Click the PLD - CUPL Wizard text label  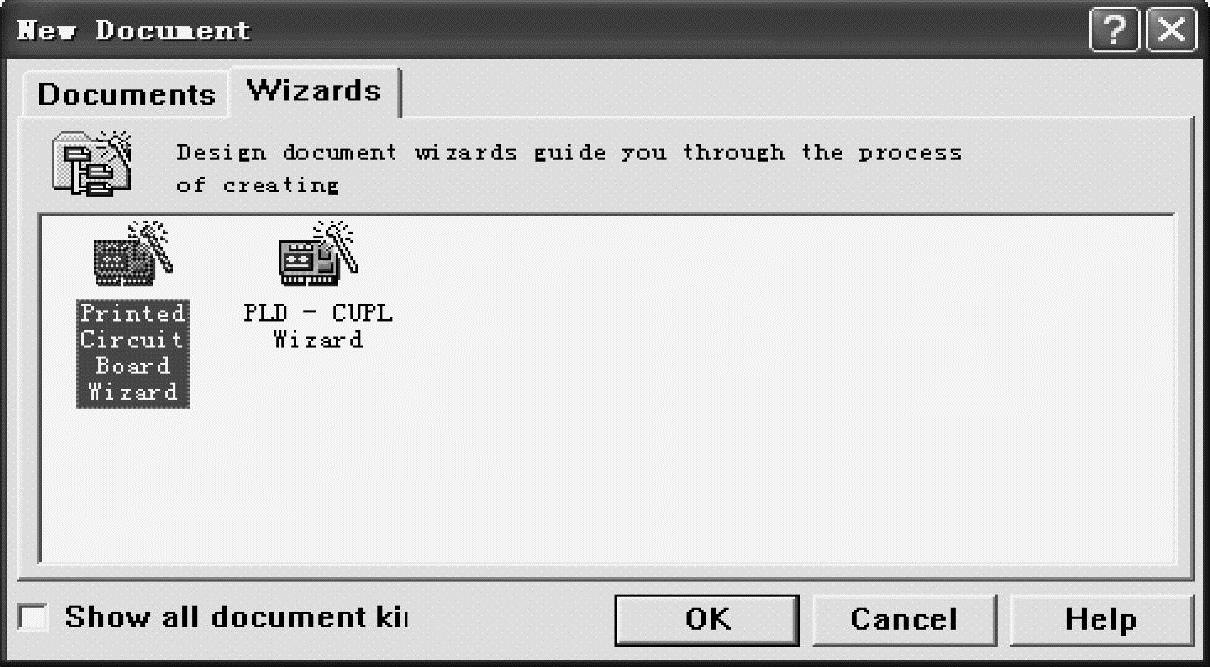pos(318,326)
